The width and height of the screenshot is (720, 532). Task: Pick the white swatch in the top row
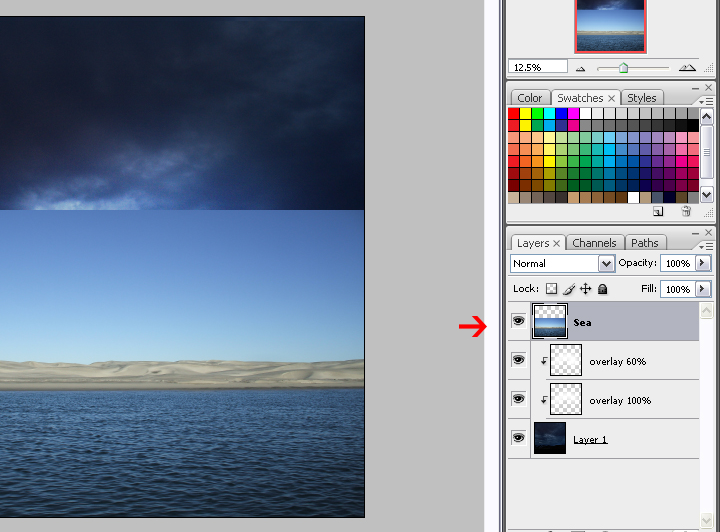tap(586, 114)
